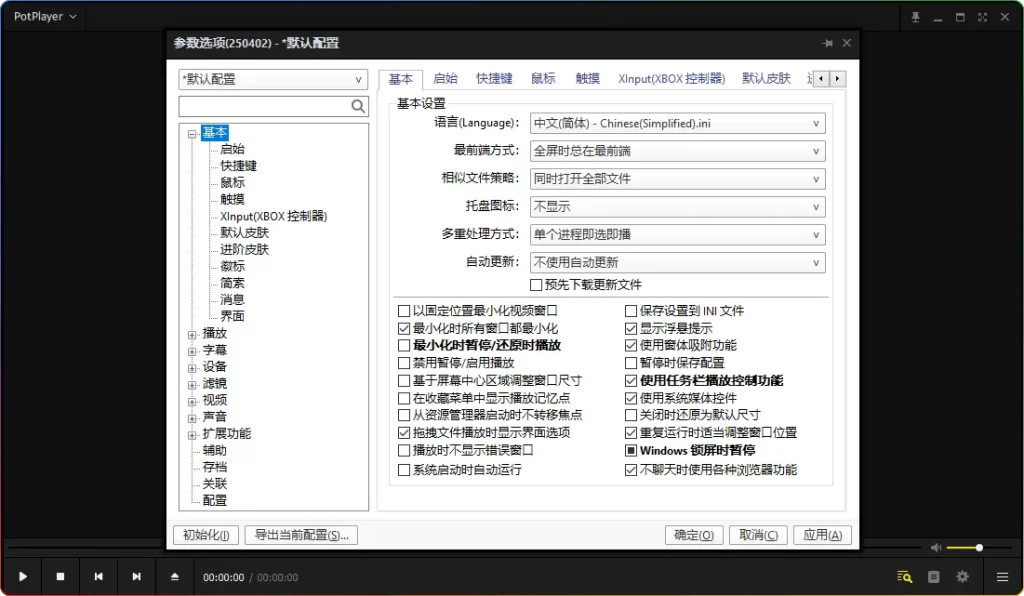Enable 最小化时暂停/还原时播放

[404, 345]
